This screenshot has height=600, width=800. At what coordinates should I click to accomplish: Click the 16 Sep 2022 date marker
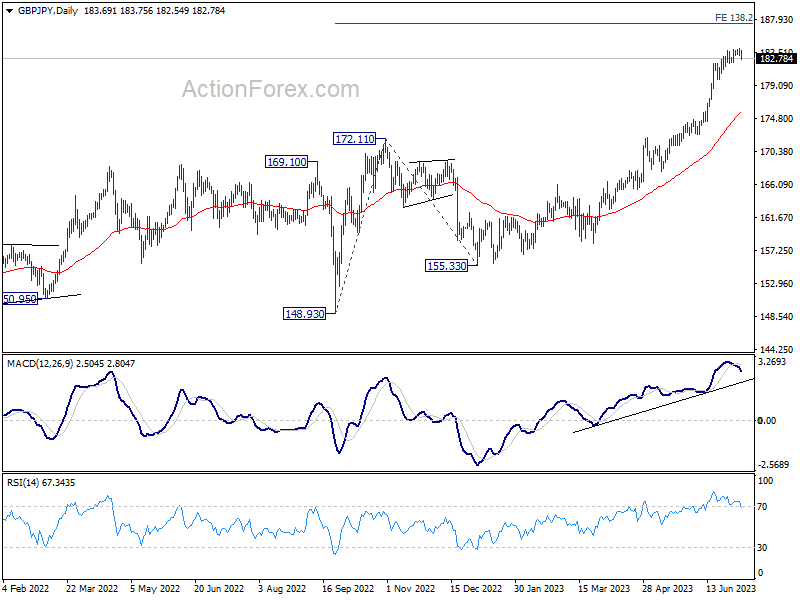pyautogui.click(x=348, y=589)
